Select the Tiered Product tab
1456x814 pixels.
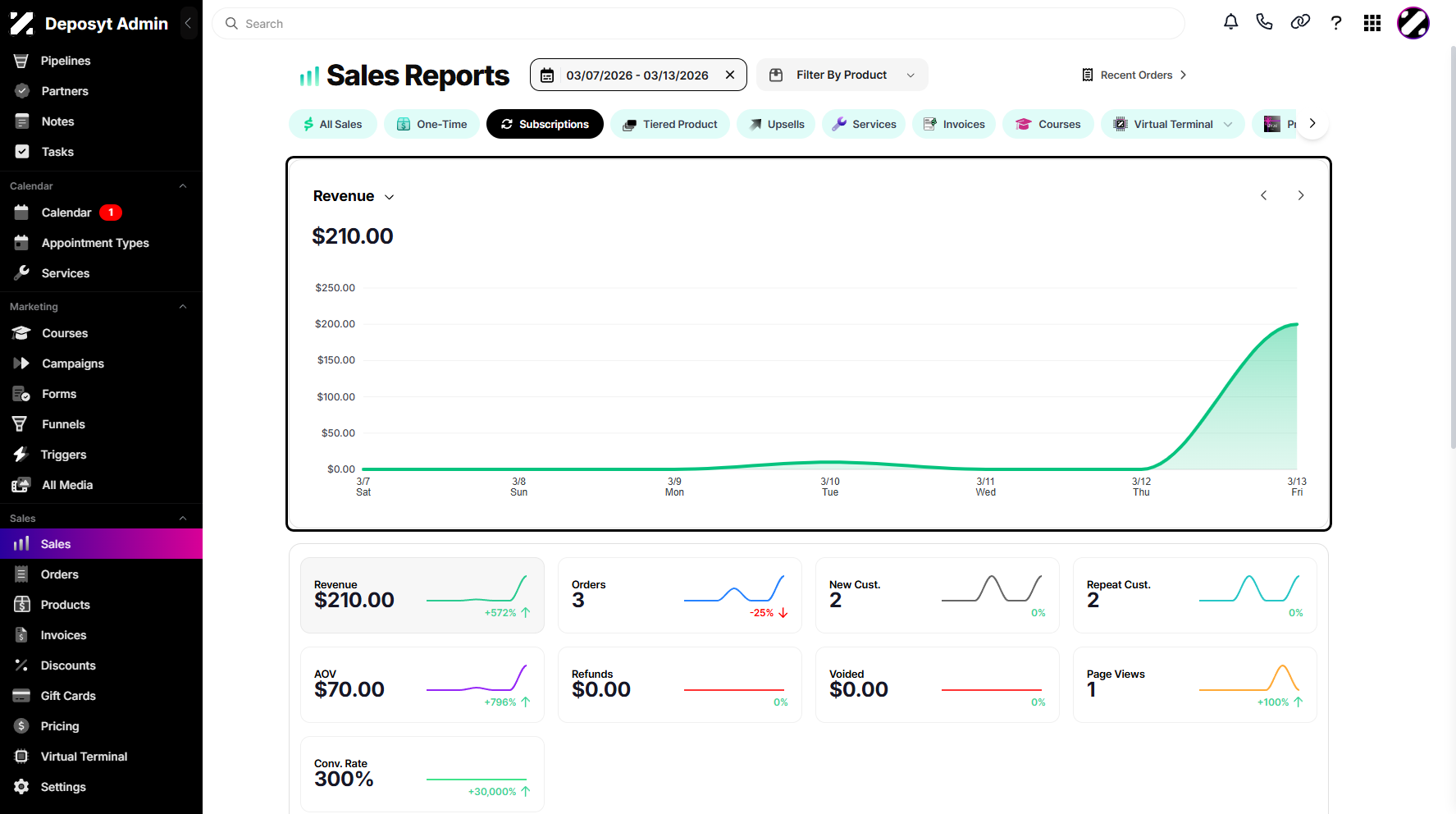click(670, 124)
